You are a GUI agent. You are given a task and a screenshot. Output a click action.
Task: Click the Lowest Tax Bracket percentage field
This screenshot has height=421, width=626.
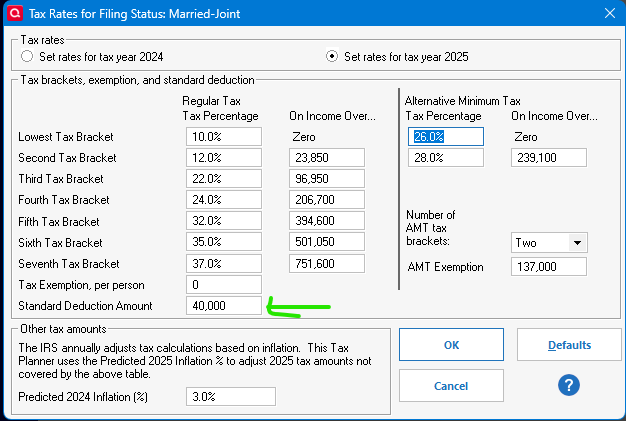(224, 136)
